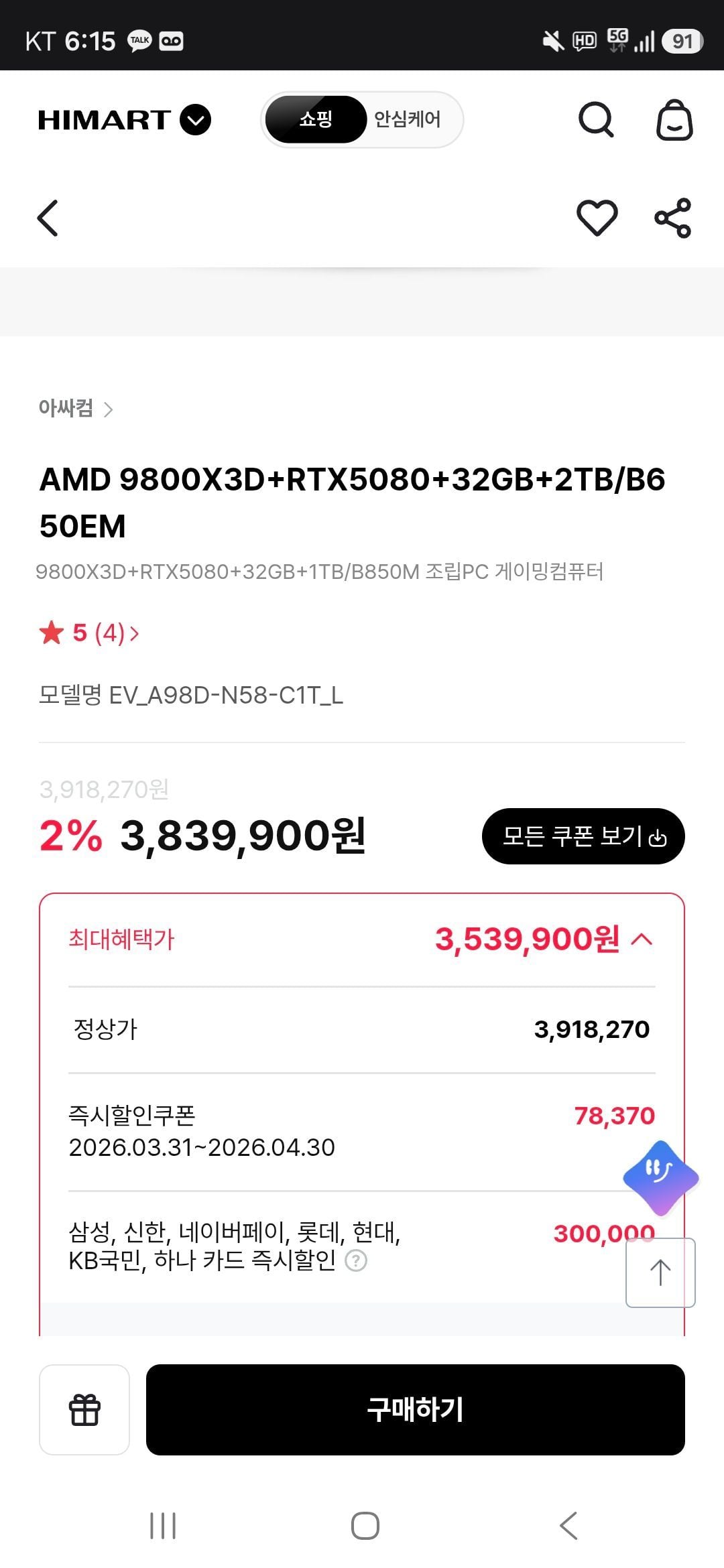Expand the HIMART dropdown menu

pos(195,120)
